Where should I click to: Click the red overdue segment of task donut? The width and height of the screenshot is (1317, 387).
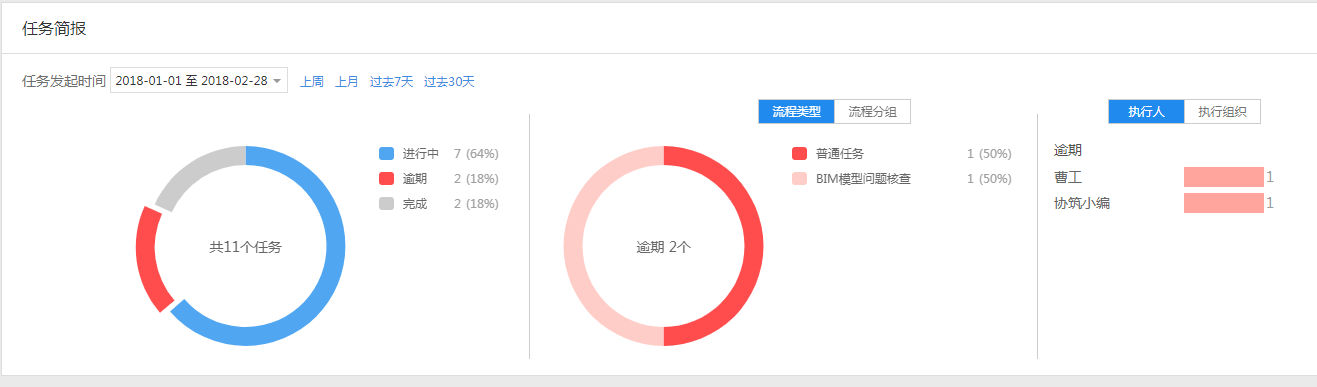147,258
